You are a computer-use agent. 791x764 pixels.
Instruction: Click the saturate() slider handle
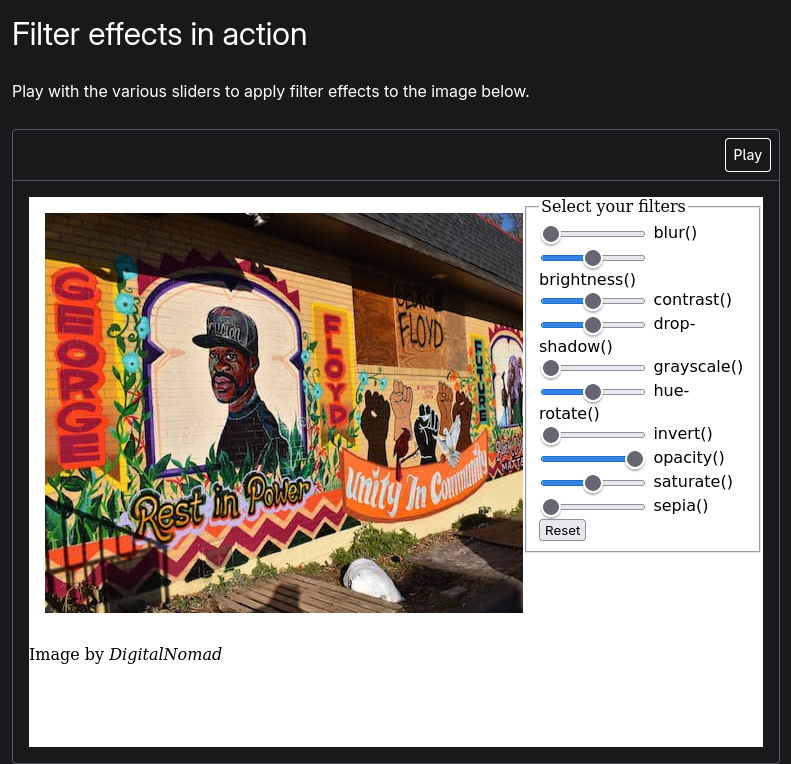(592, 483)
